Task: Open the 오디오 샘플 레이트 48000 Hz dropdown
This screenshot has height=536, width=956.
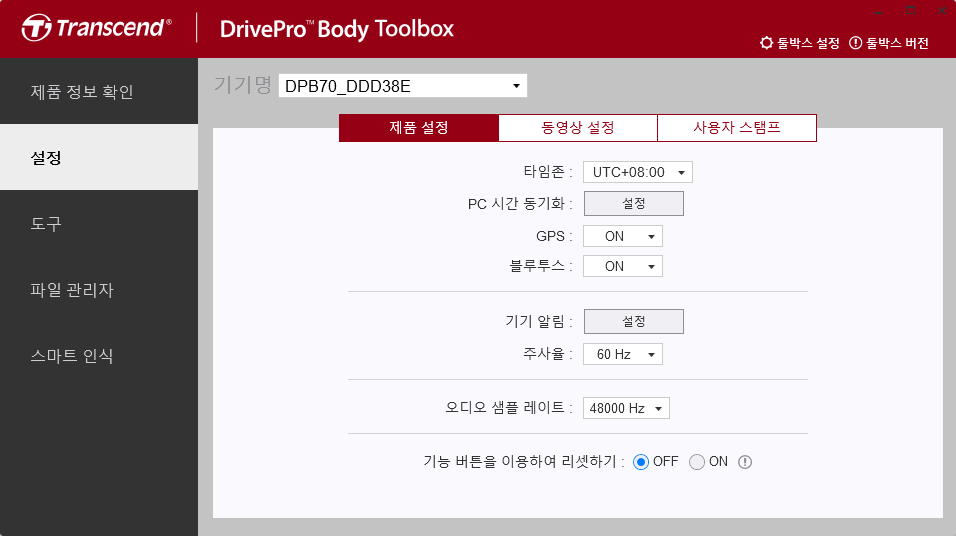Action: pyautogui.click(x=626, y=408)
